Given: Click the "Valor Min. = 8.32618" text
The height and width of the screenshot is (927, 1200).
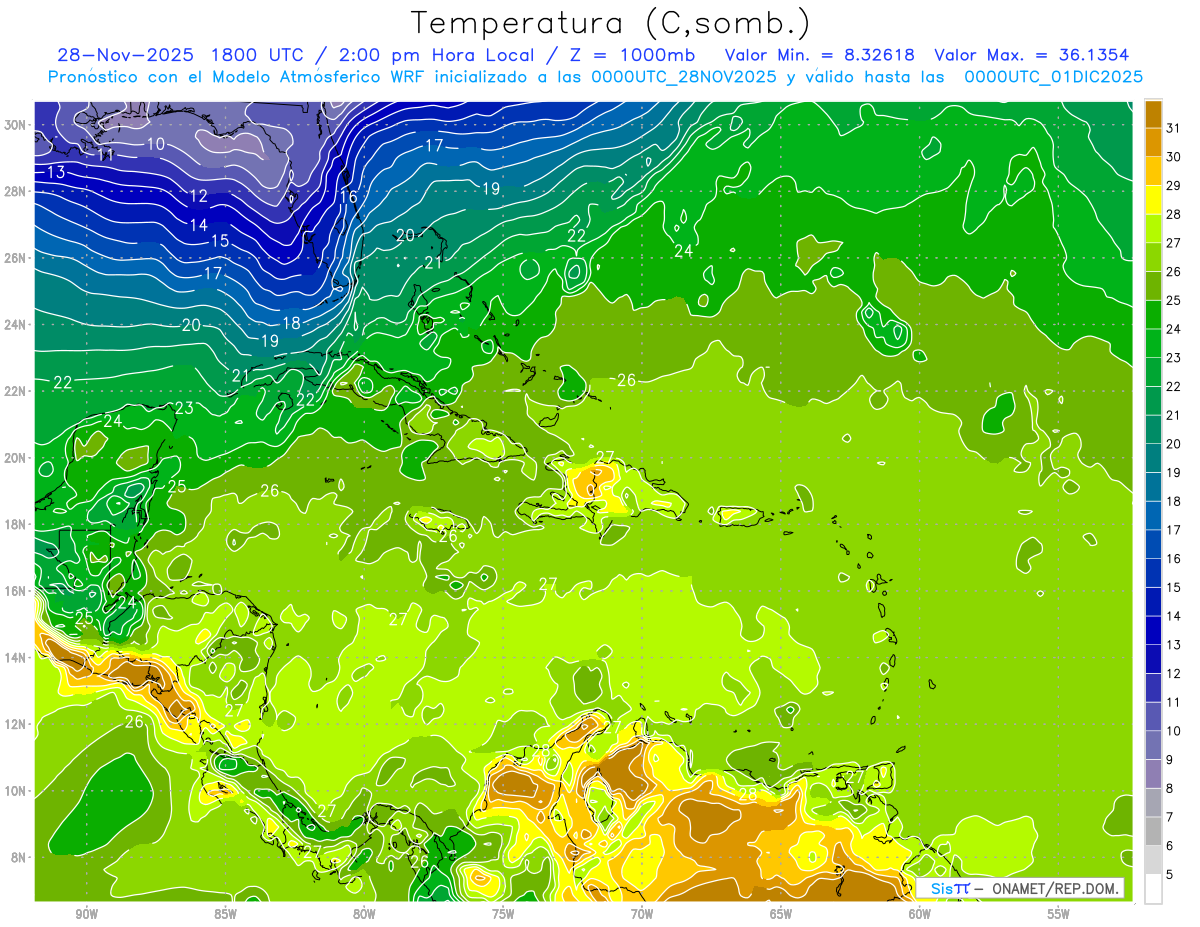Looking at the screenshot, I should point(821,55).
